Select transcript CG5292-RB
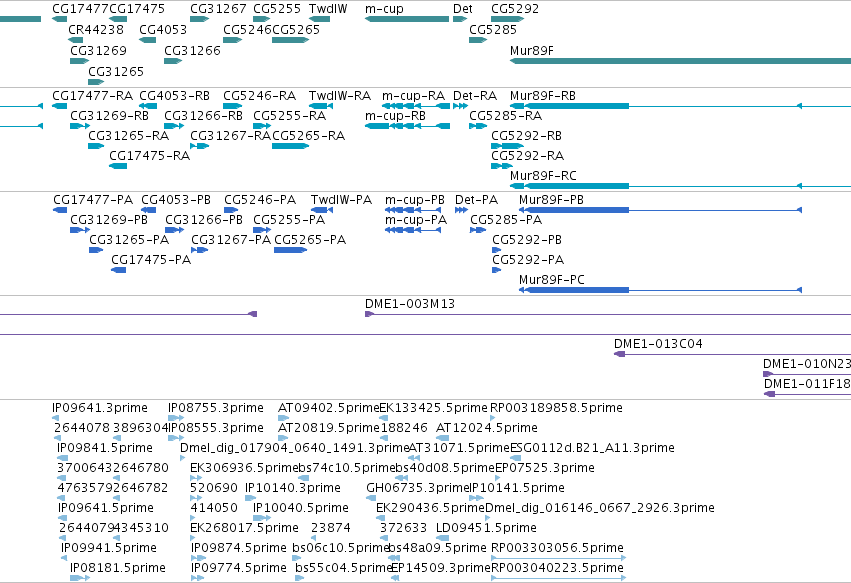Viewport: 851px width, 583px height. (526, 135)
